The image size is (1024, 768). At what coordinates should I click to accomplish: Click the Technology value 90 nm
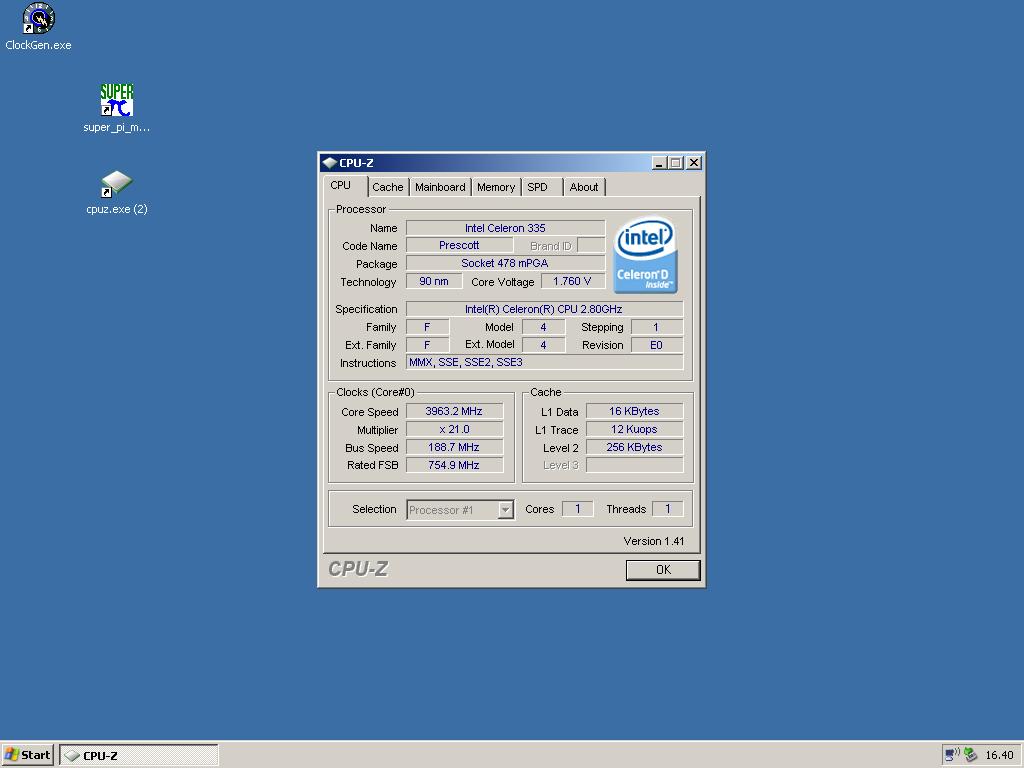coord(434,281)
